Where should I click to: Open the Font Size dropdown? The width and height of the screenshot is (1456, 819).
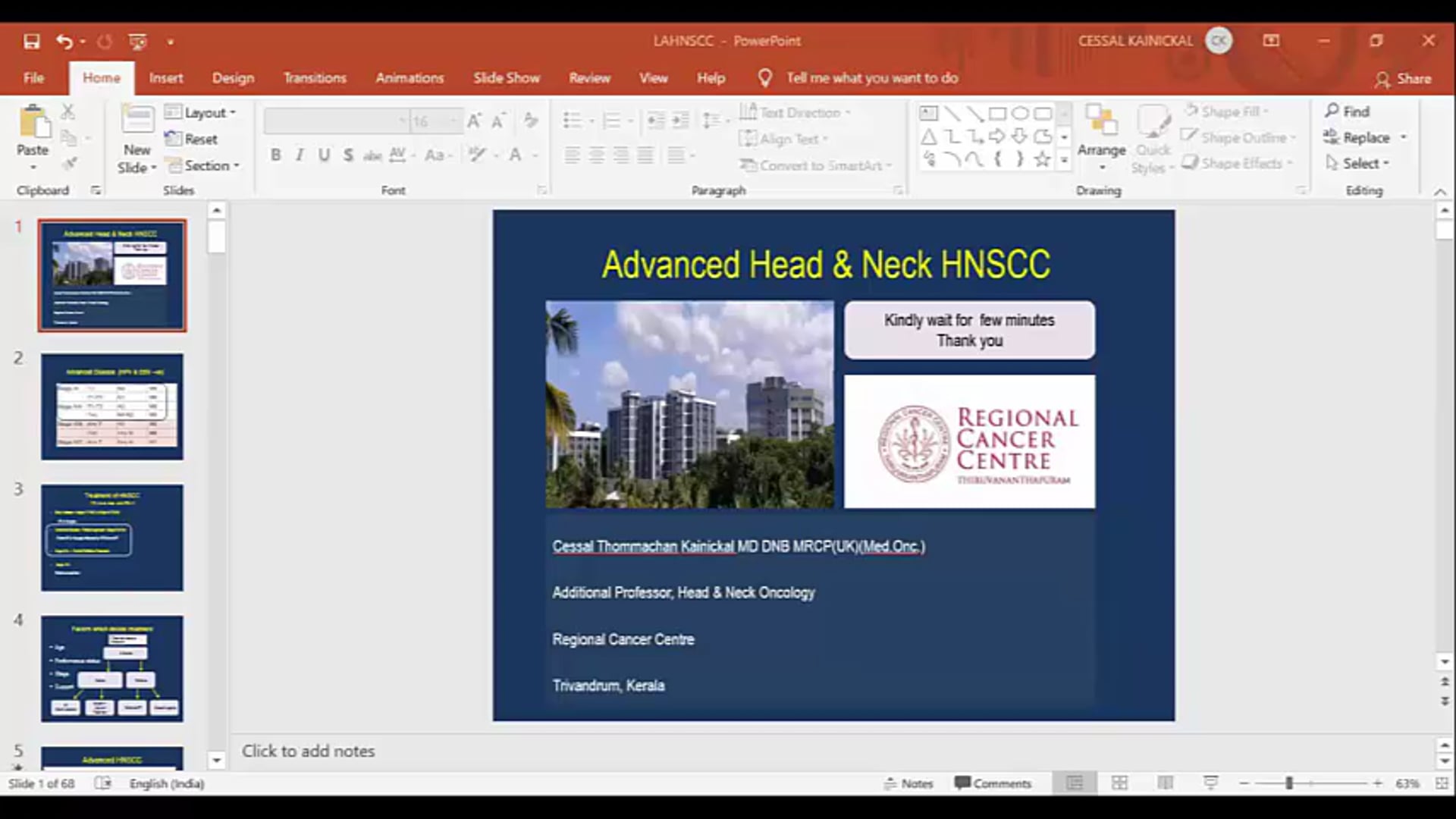(452, 121)
